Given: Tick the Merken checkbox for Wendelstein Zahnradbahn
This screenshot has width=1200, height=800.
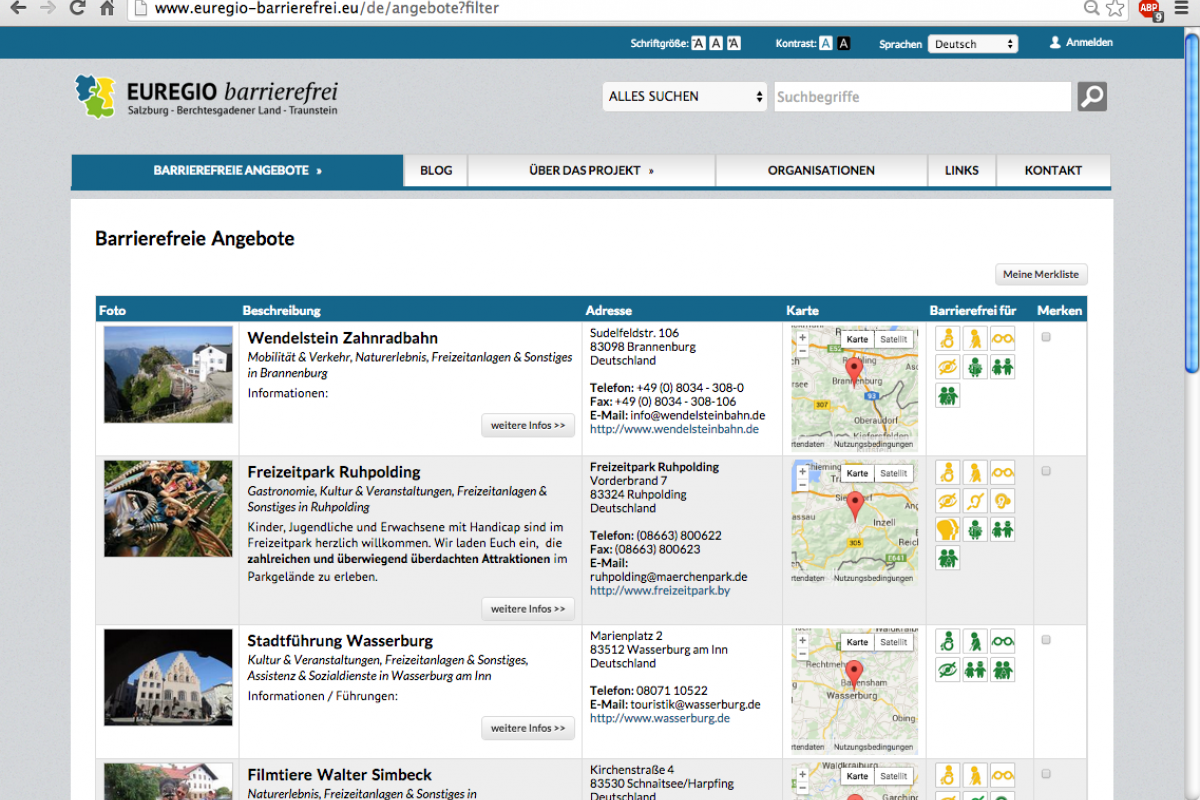Looking at the screenshot, I should (x=1046, y=337).
